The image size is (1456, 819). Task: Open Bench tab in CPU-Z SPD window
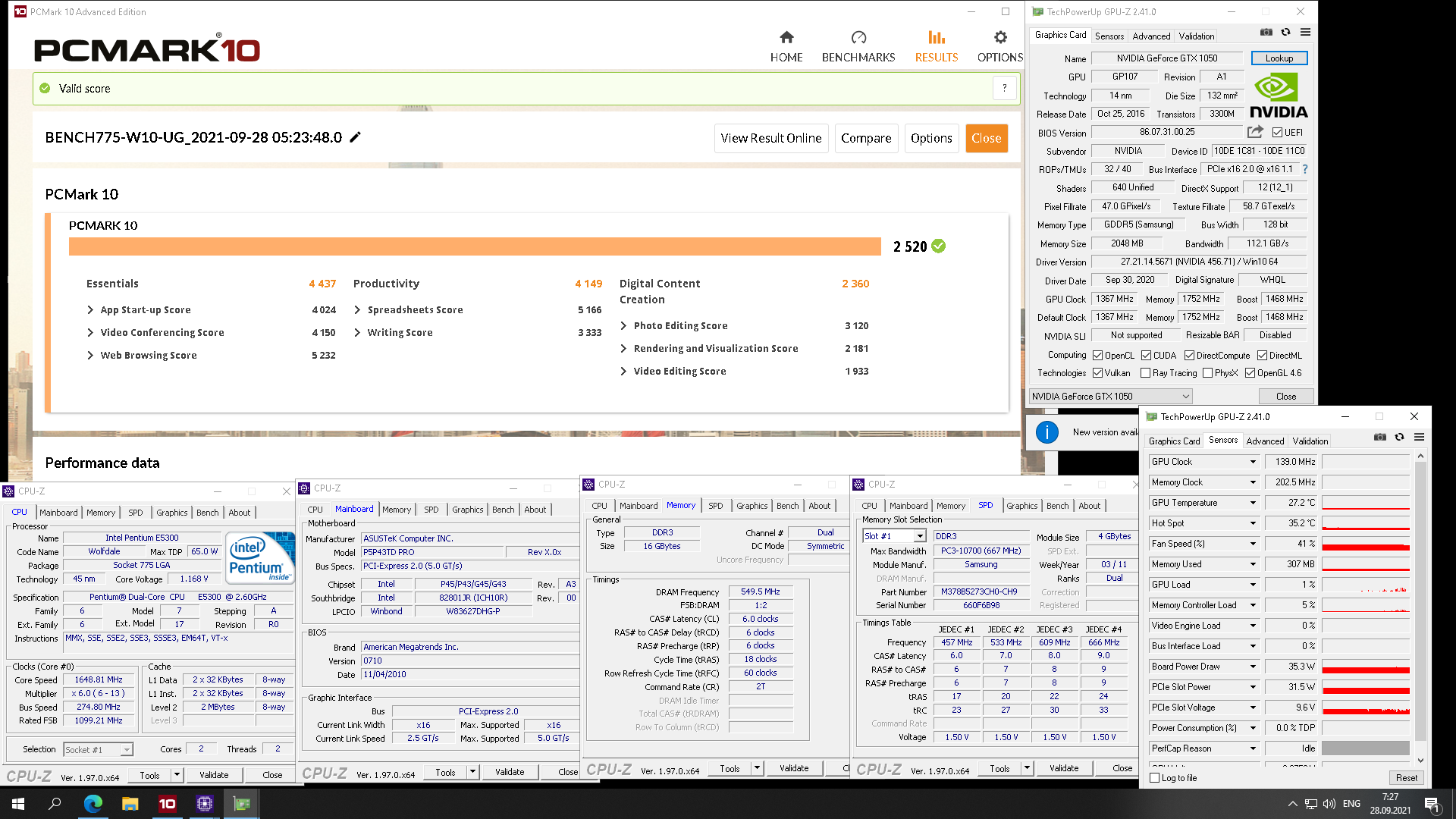(x=1057, y=506)
